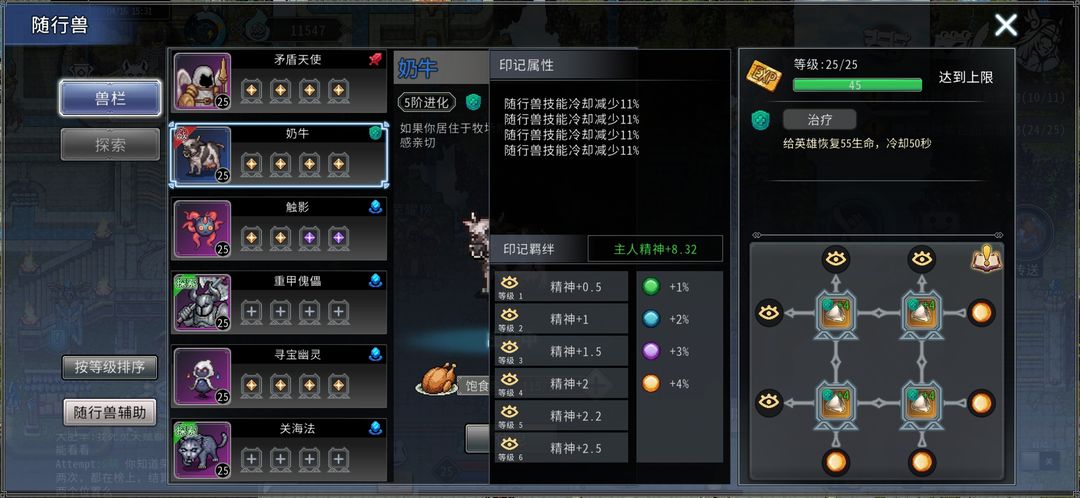Click the orange orb right of upper rune
Image resolution: width=1080 pixels, height=498 pixels.
coord(981,313)
